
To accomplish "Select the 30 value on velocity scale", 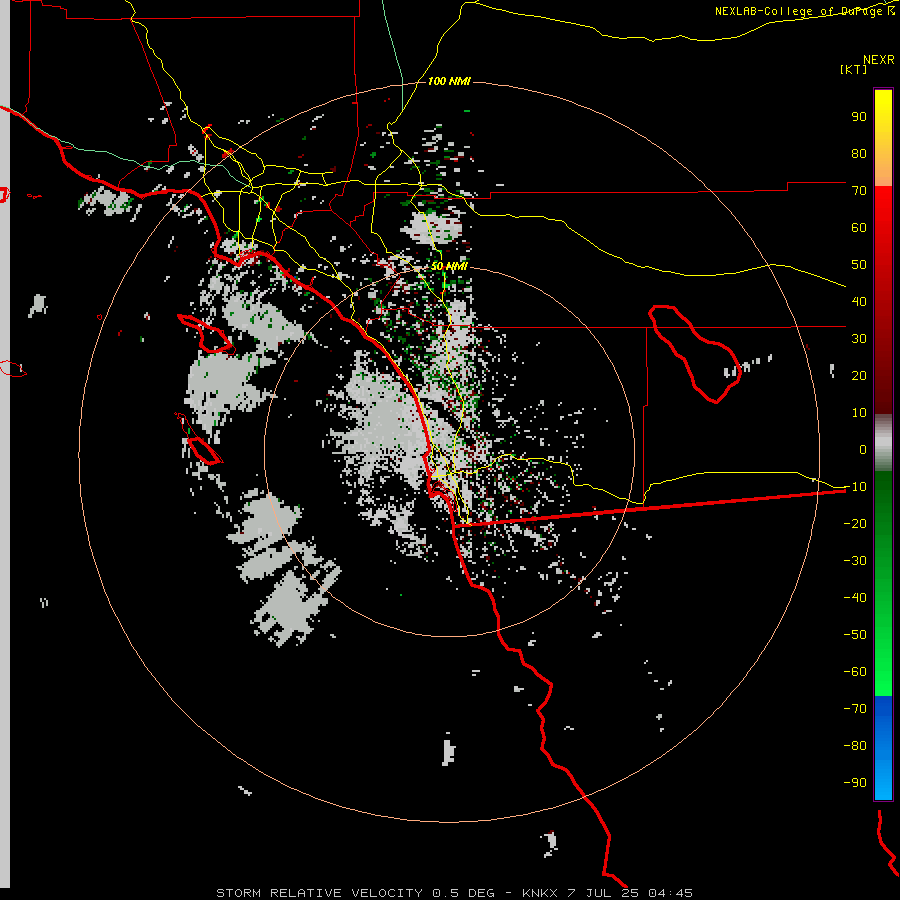I will (859, 339).
